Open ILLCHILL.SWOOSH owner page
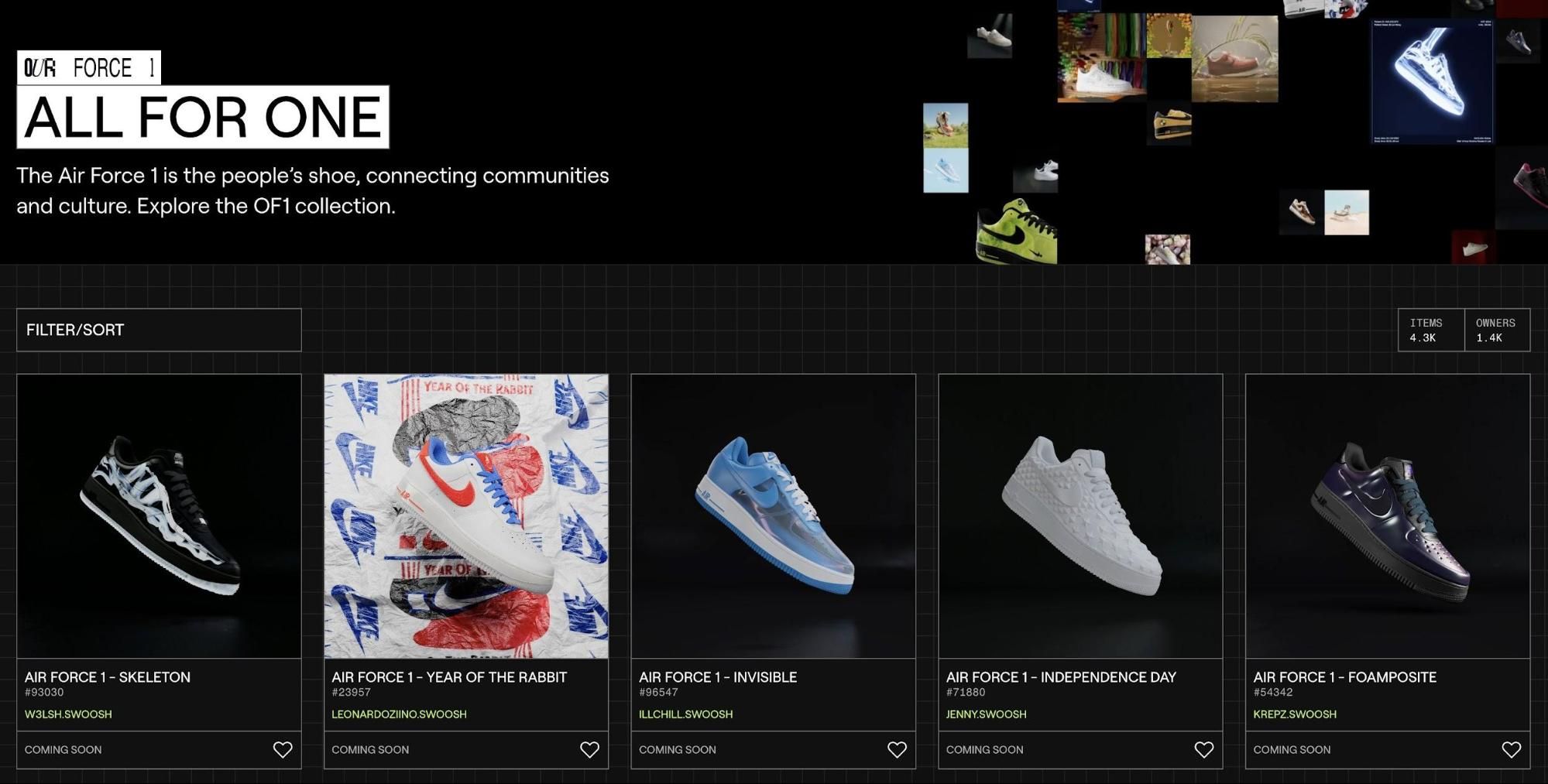Viewport: 1548px width, 784px height. 685,714
